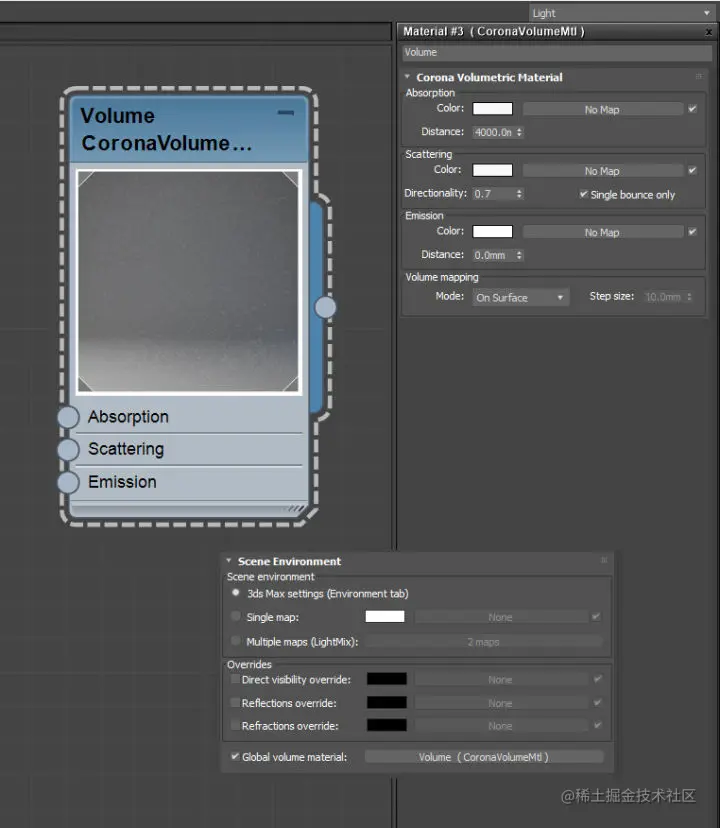Collapse the Corona Volumetric Material rollout
This screenshot has width=720, height=828.
tap(407, 77)
